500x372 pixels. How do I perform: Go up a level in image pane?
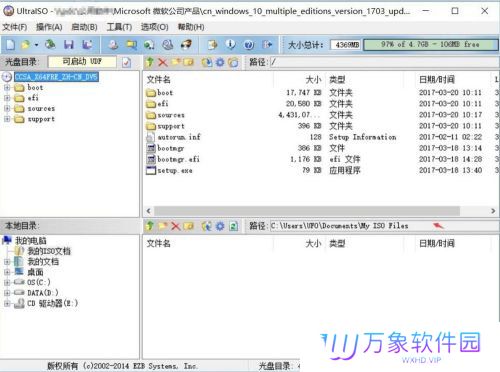[150, 62]
